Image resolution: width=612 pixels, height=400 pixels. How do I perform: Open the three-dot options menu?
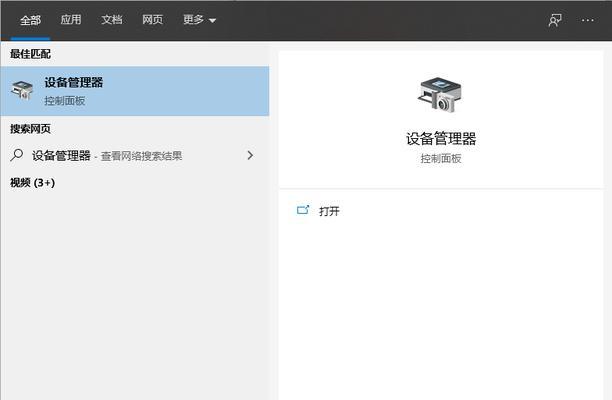587,20
